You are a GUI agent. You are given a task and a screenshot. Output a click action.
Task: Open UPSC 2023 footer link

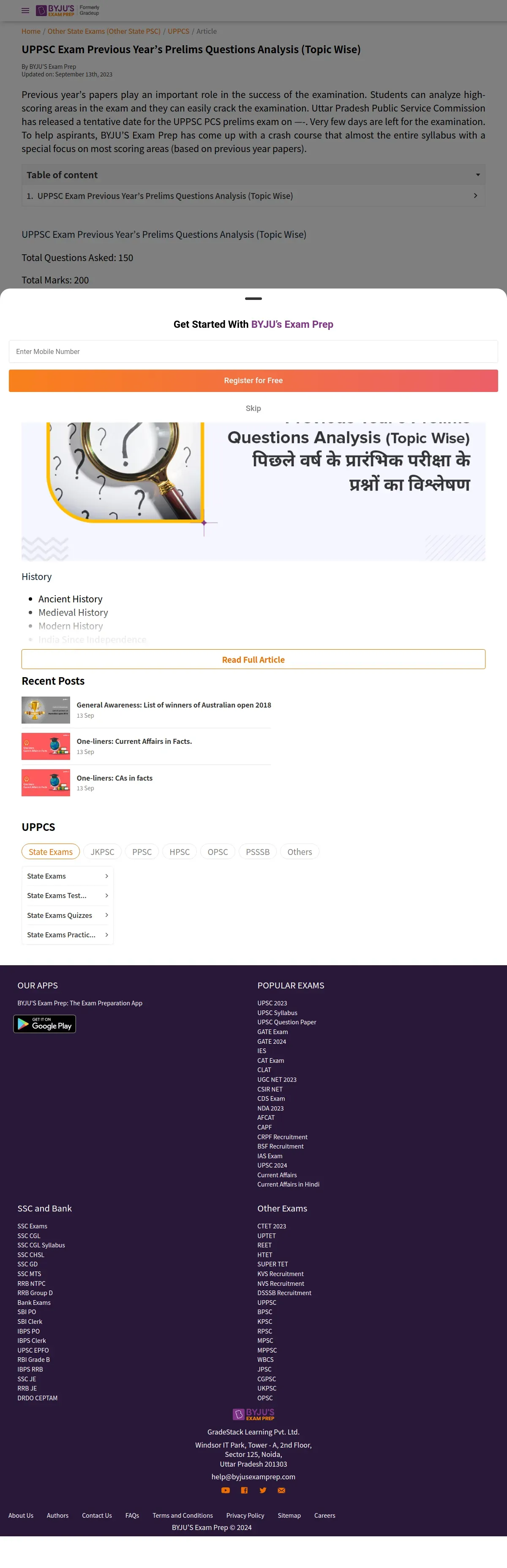(x=272, y=1003)
